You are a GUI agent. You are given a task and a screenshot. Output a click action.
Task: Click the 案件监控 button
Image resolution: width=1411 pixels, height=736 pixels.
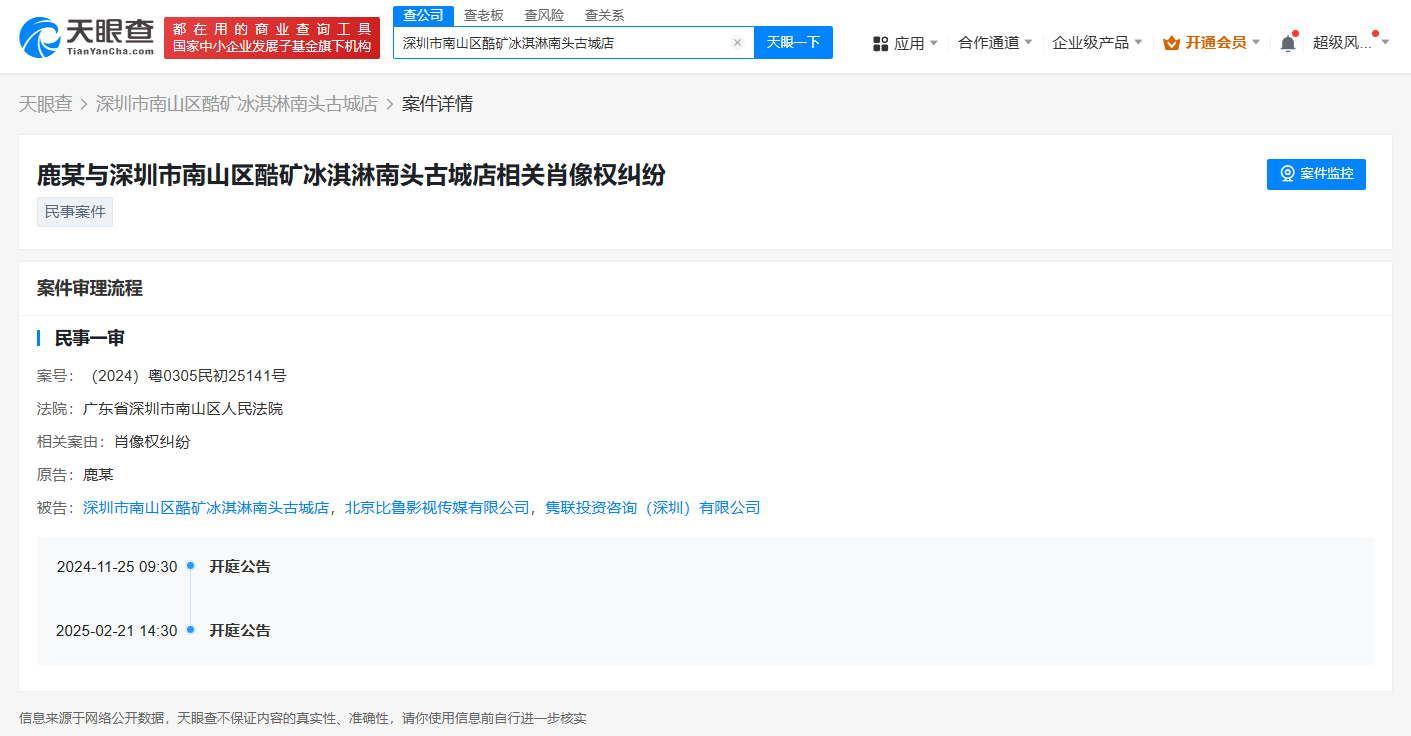coord(1316,174)
